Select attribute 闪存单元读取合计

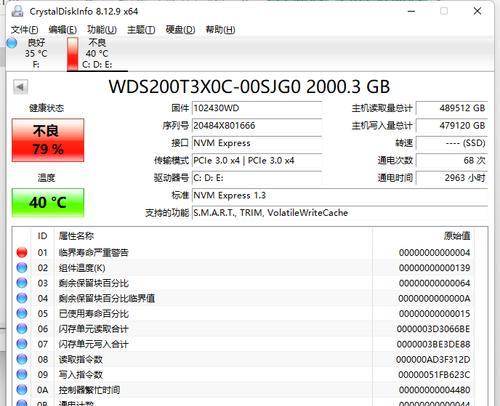point(93,329)
